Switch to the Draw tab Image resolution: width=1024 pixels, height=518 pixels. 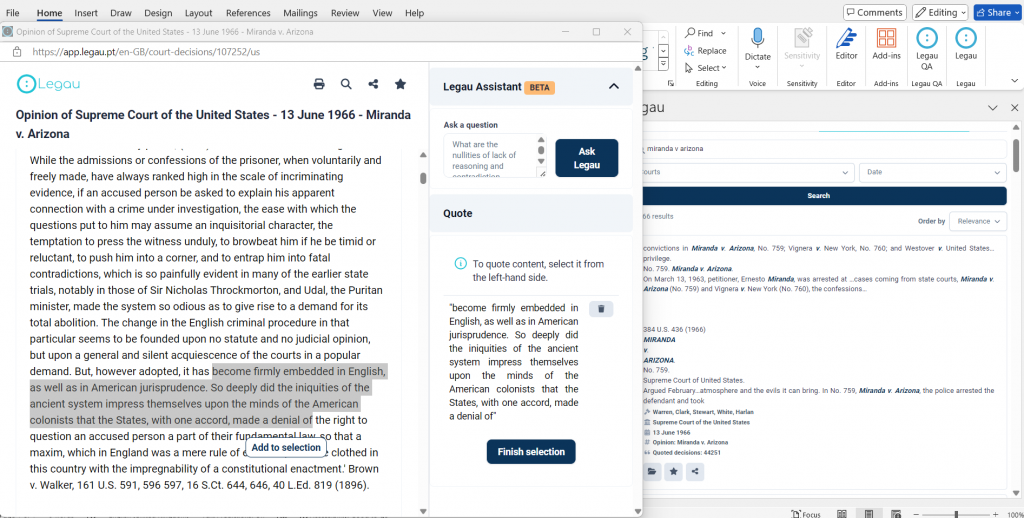121,13
